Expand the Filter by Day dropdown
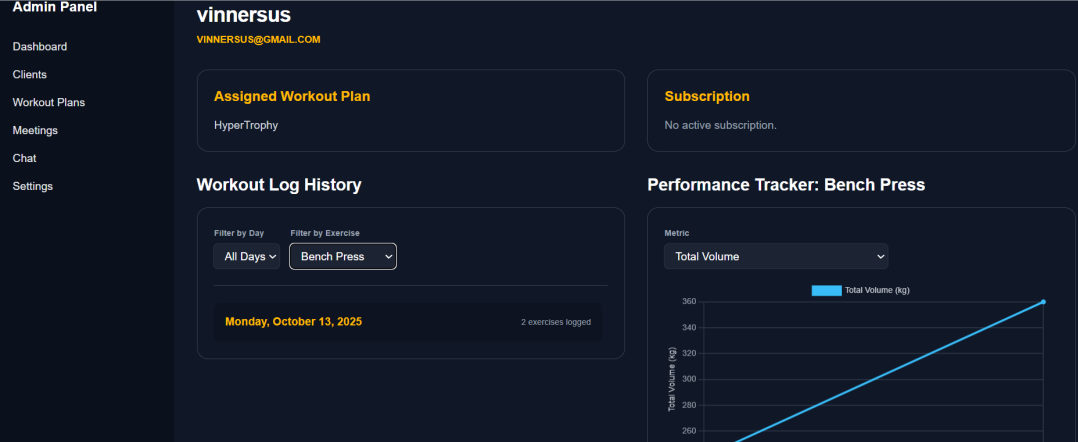The image size is (1078, 442). [x=247, y=257]
